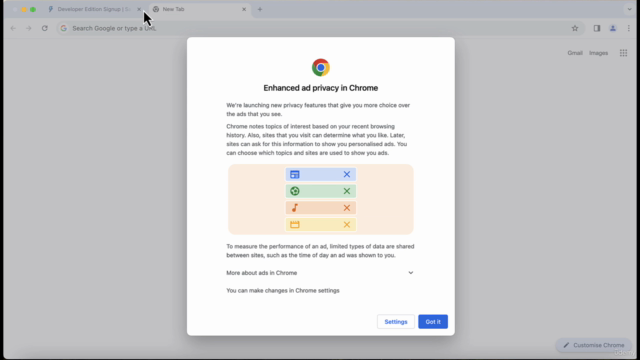Open Images link
640x360 pixels.
pos(598,53)
